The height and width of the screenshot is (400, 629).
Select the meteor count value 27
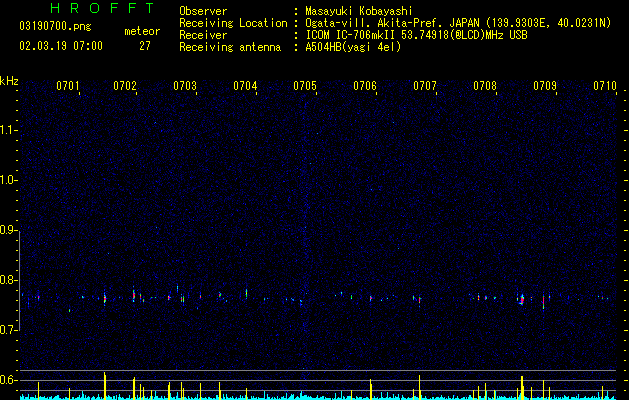coord(145,46)
